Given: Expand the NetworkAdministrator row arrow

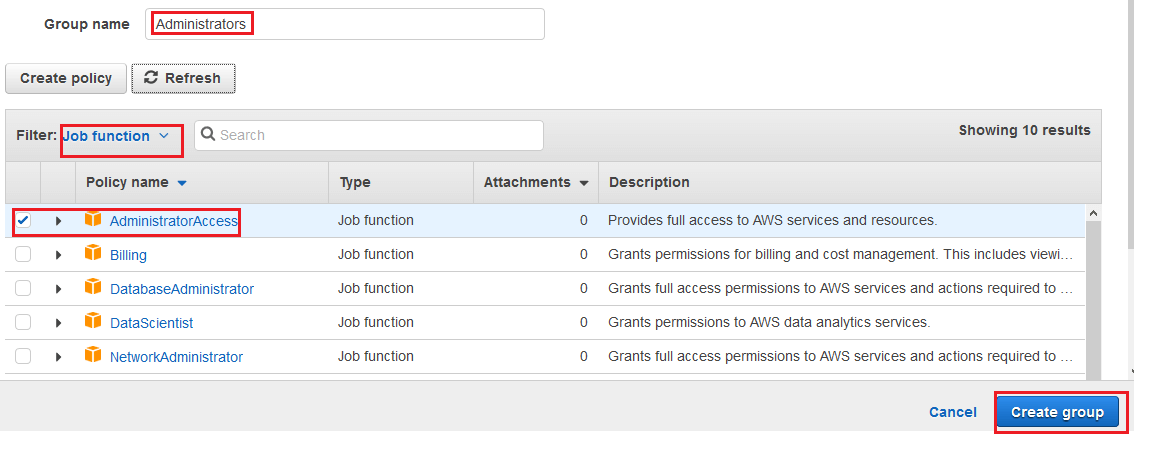Looking at the screenshot, I should click(x=59, y=357).
